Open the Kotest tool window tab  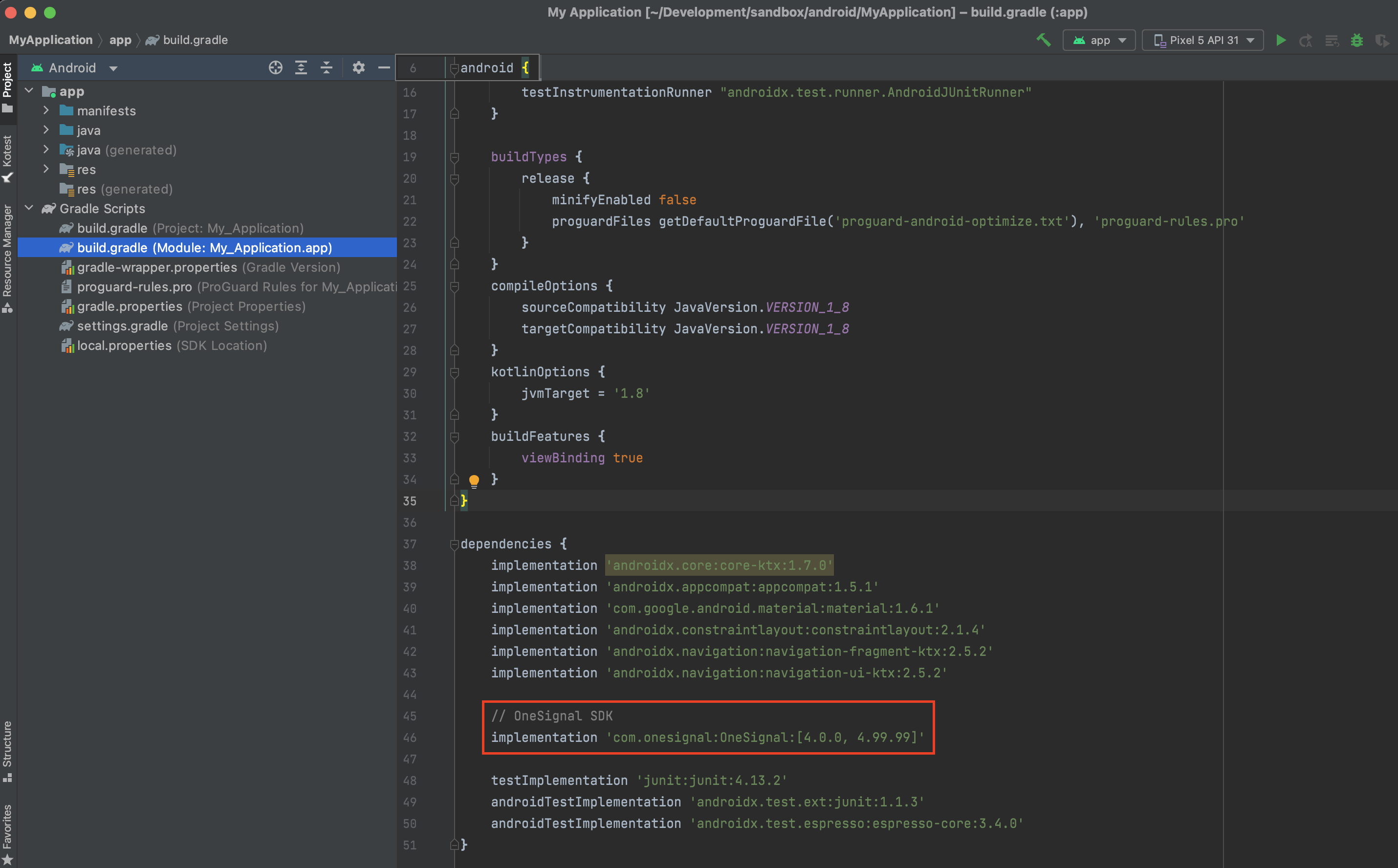pyautogui.click(x=7, y=159)
